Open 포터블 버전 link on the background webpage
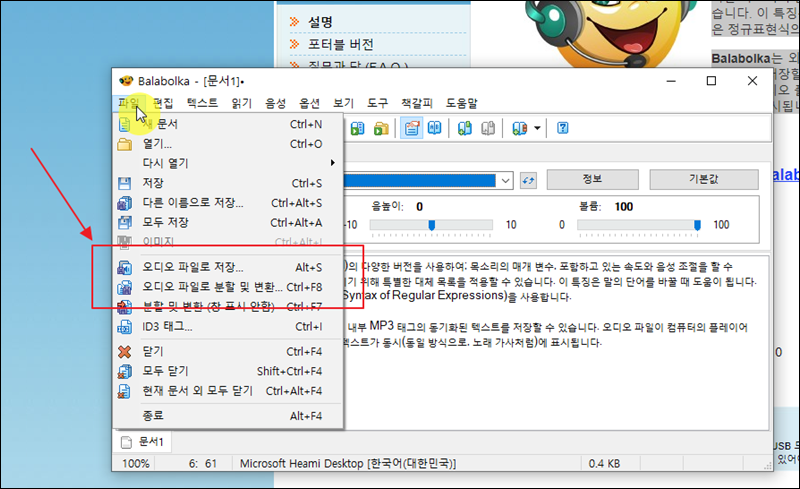 (x=341, y=44)
